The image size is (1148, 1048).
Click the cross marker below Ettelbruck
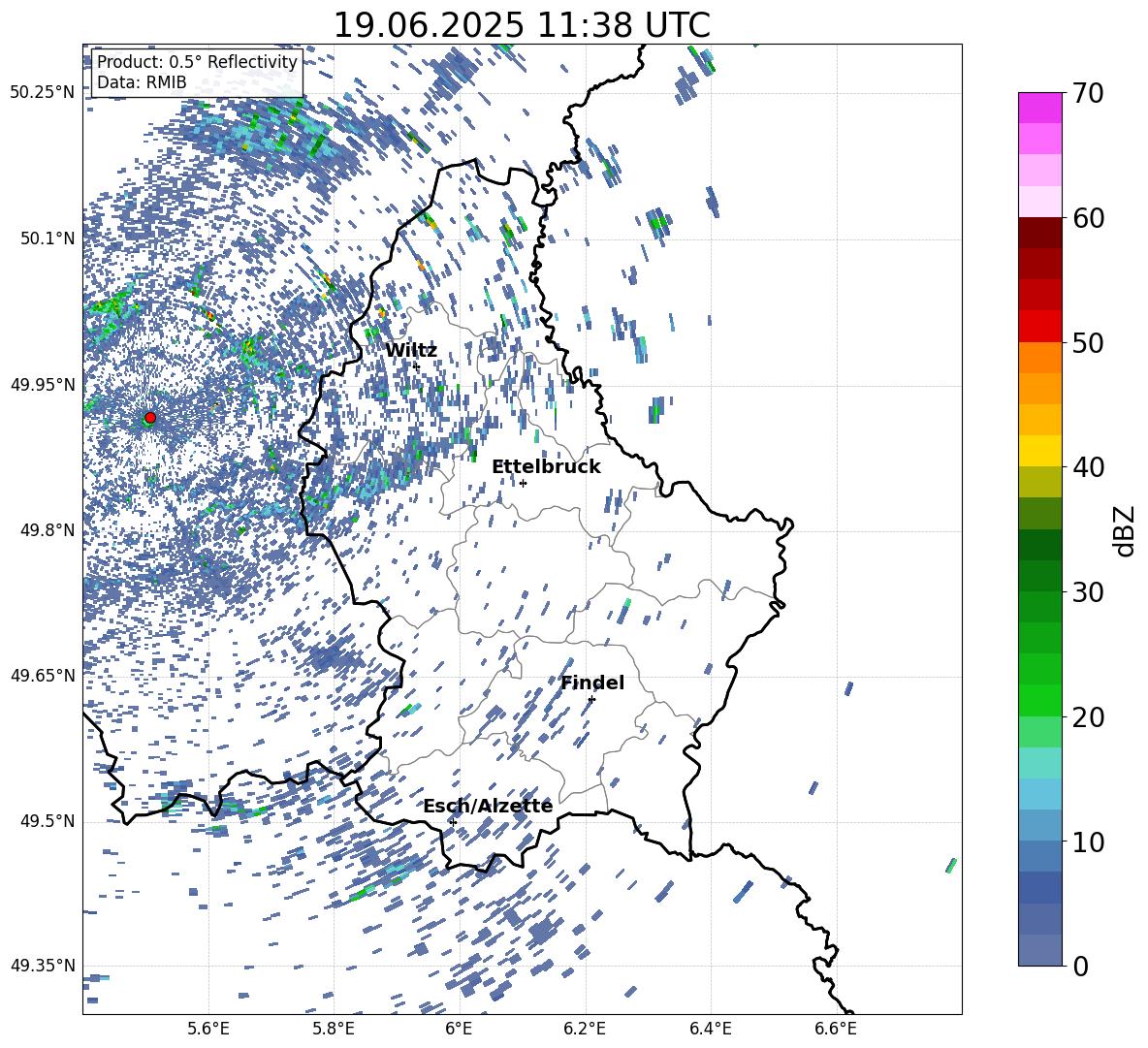pos(523,483)
